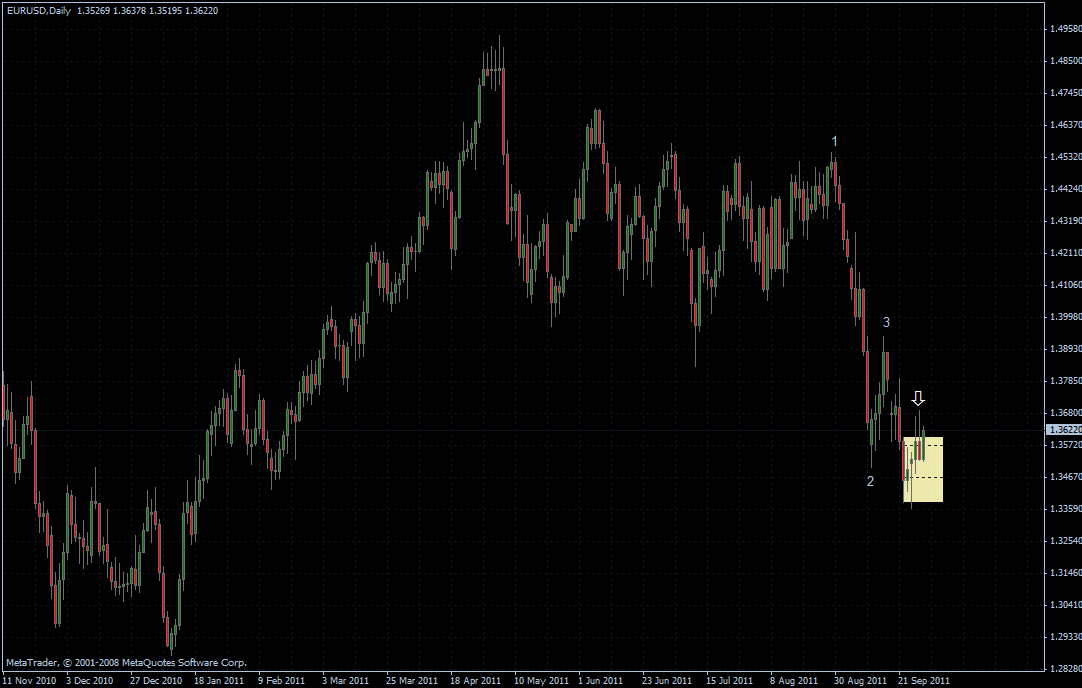Viewport: 1082px width, 688px height.
Task: Click the 1.41060 price level label
Action: point(1065,284)
